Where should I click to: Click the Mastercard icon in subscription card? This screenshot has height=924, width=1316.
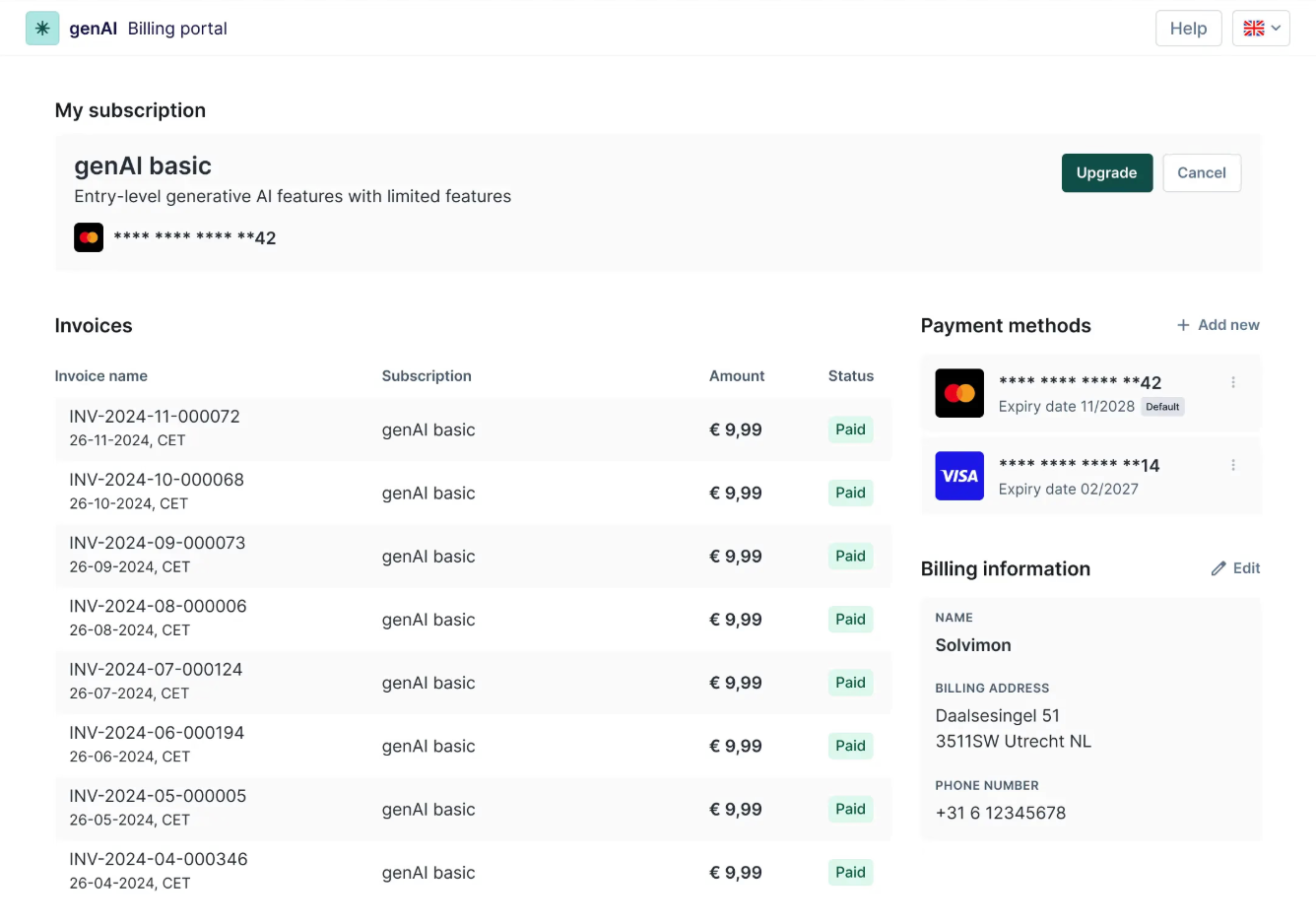pyautogui.click(x=89, y=237)
